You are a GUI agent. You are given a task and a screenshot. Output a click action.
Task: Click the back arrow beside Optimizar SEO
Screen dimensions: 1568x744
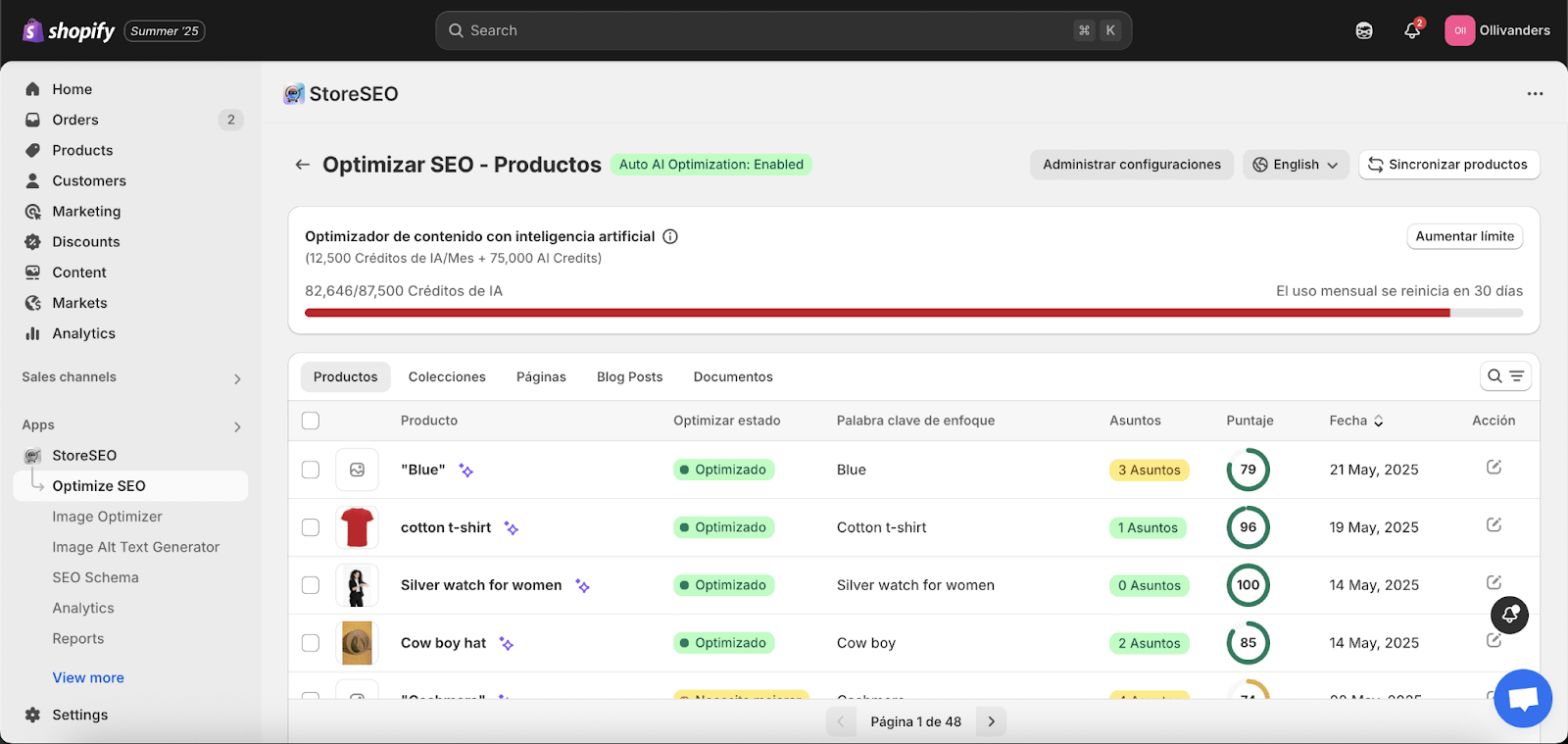[302, 165]
